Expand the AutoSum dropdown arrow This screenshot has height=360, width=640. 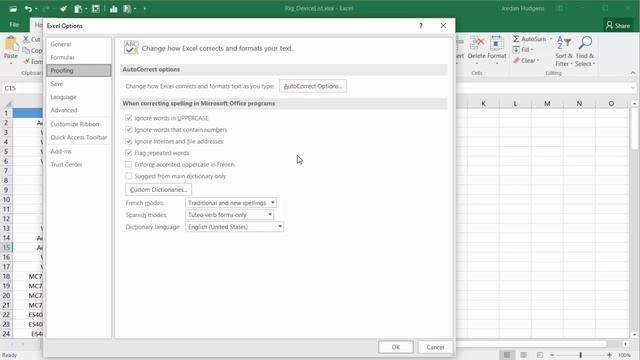tap(551, 39)
